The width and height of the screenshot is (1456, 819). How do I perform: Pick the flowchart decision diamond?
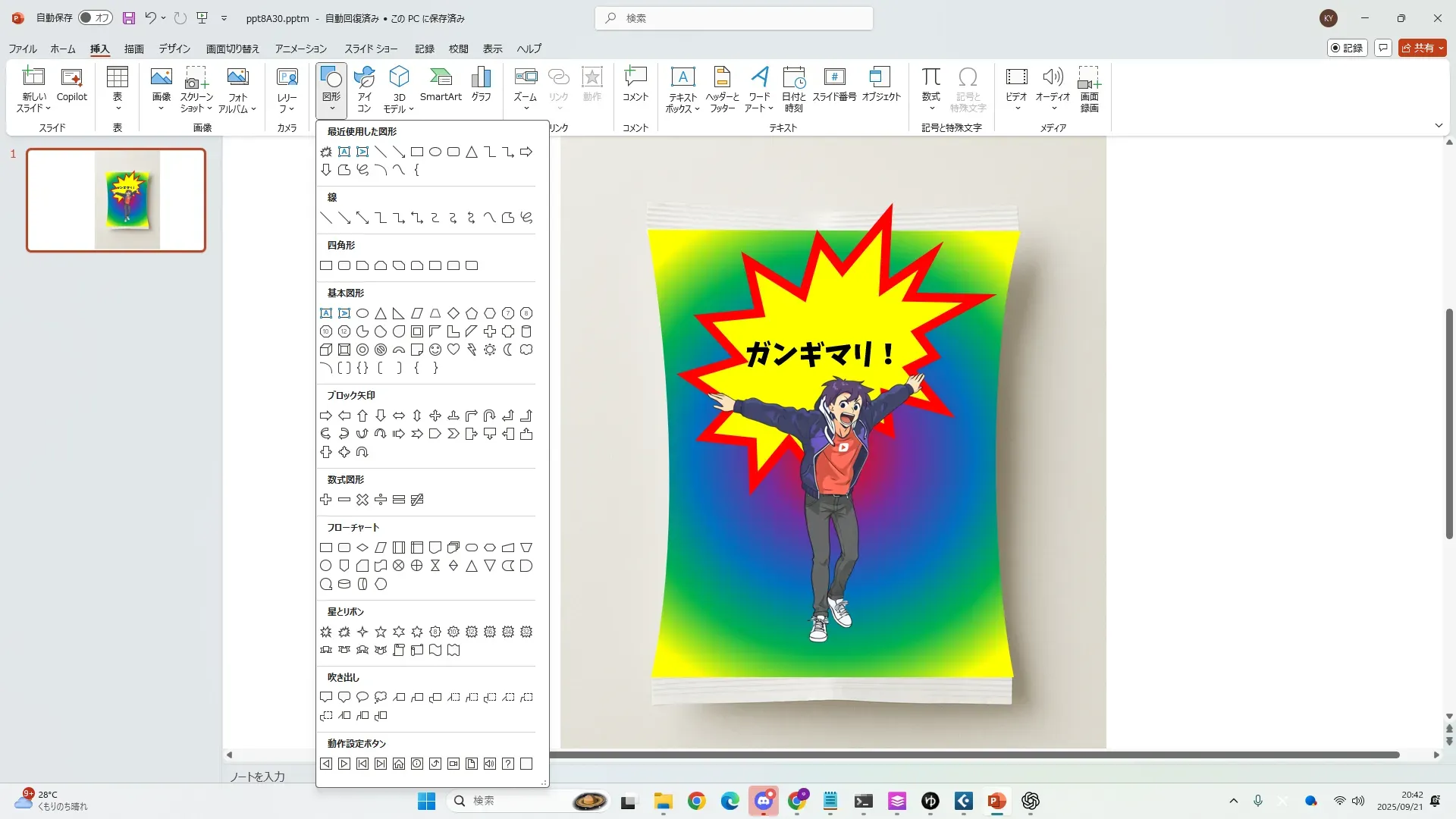point(362,548)
